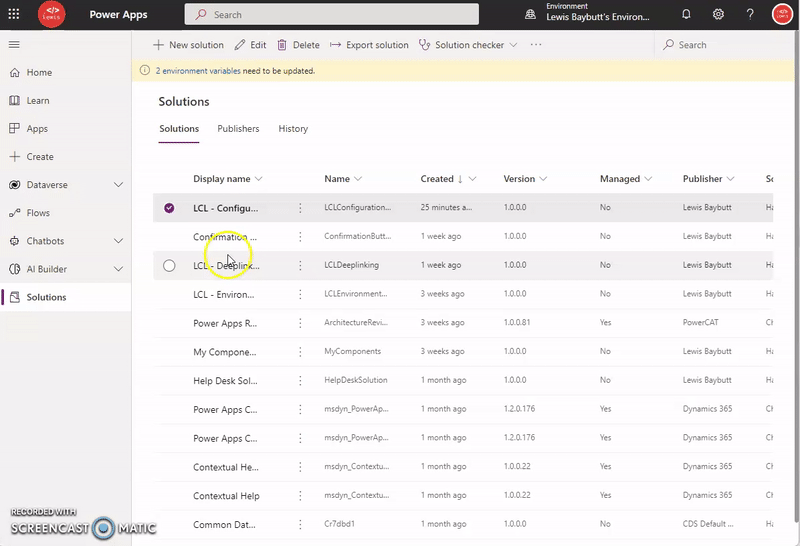
Task: Click the Power Apps logo circle
Action: [52, 14]
